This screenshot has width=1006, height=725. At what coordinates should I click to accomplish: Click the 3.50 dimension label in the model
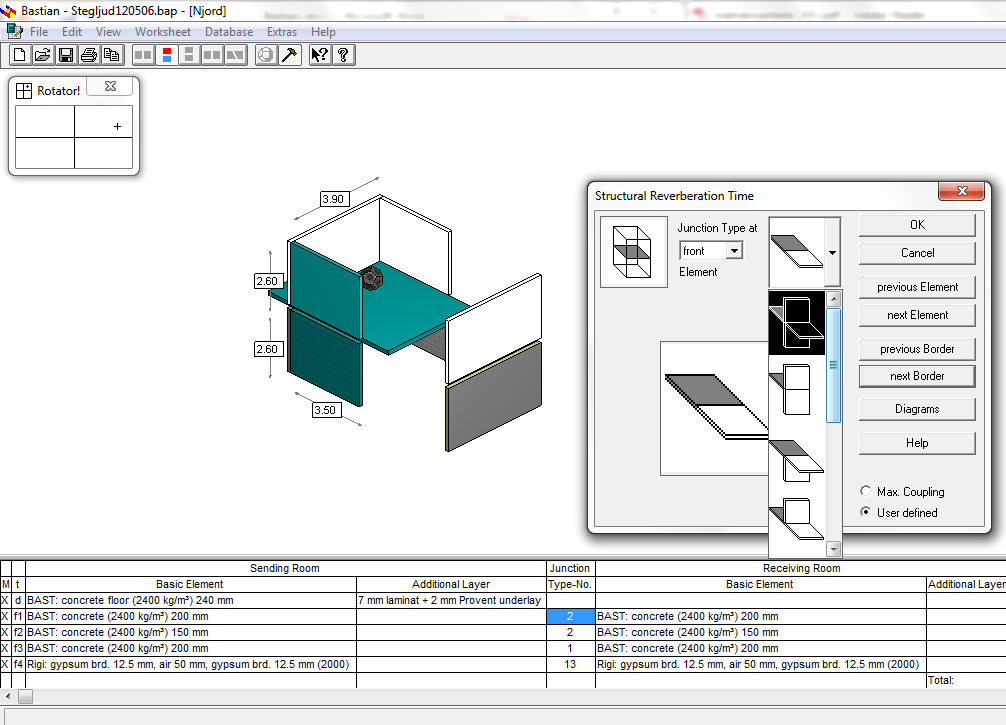click(x=326, y=410)
